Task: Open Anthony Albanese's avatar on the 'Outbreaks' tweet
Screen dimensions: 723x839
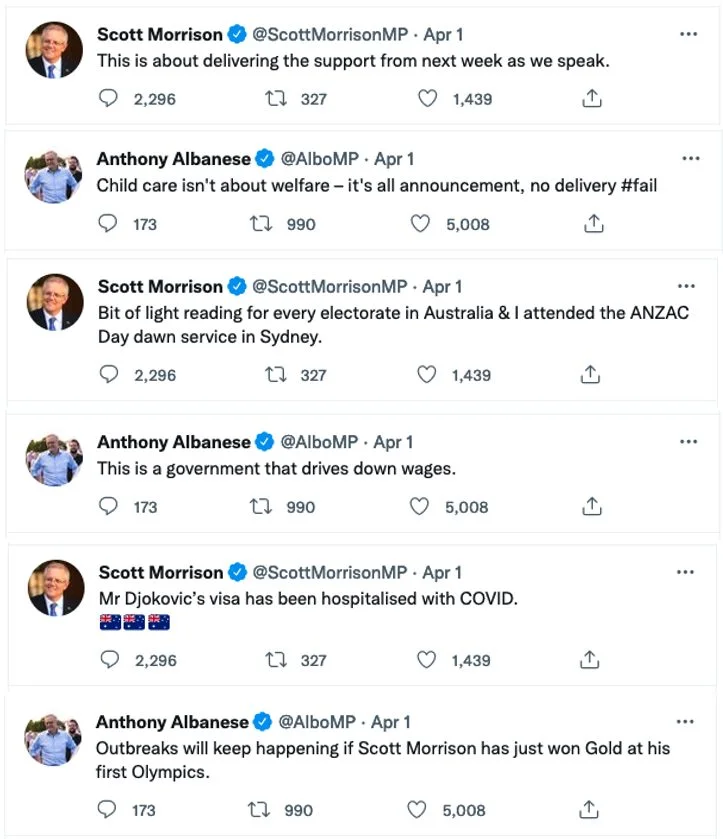Action: [x=54, y=741]
